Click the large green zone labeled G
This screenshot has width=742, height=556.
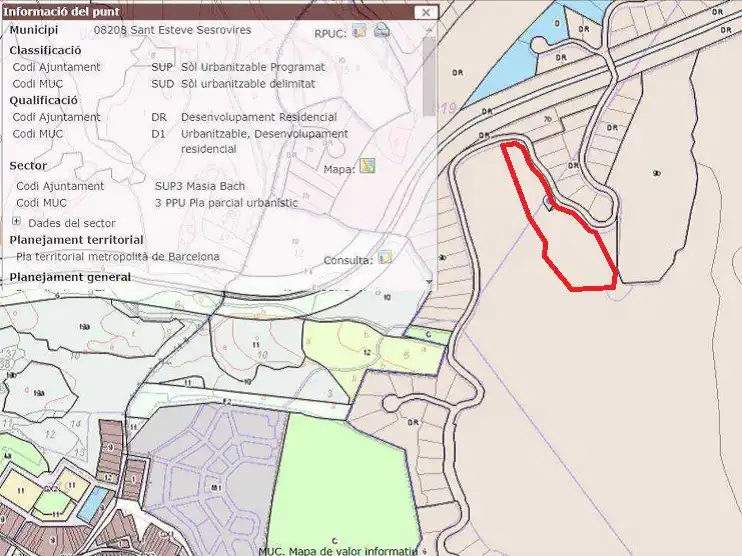[x=341, y=487]
